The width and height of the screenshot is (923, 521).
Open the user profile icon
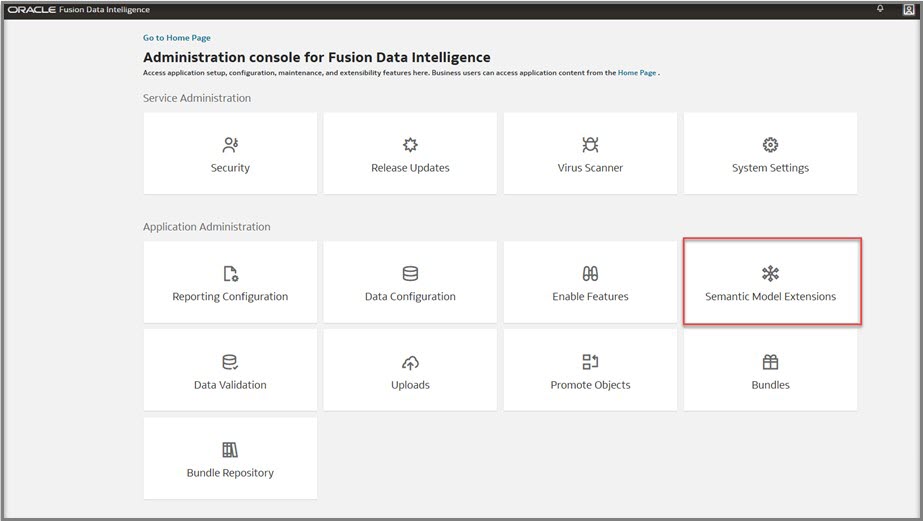[x=908, y=9]
